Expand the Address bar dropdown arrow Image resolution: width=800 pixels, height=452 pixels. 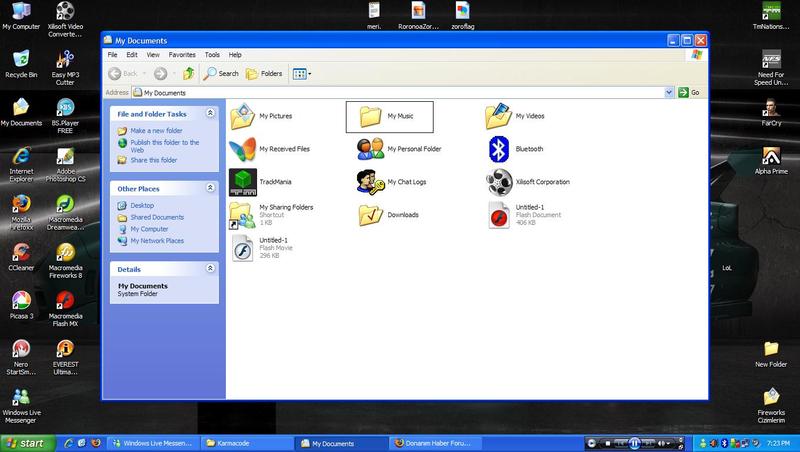coord(669,92)
